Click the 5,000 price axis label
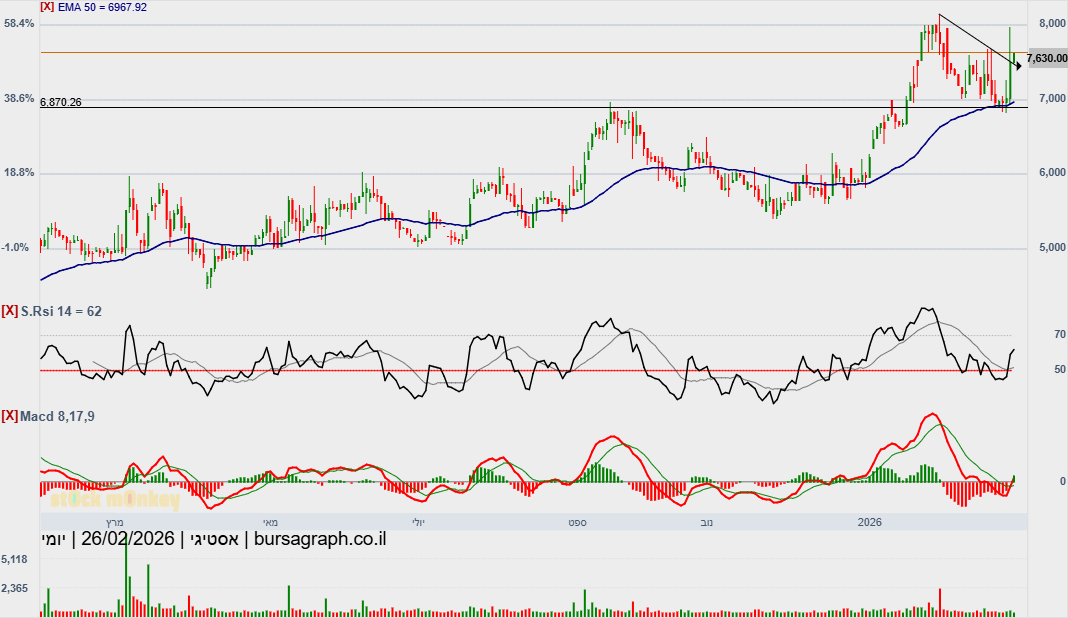1068x618 pixels. click(1052, 247)
